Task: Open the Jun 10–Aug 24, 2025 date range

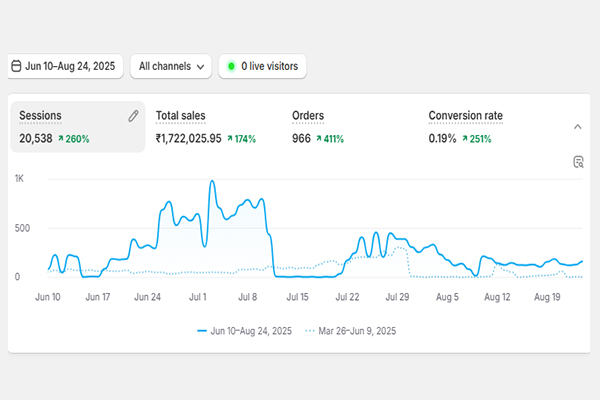Action: [x=69, y=67]
